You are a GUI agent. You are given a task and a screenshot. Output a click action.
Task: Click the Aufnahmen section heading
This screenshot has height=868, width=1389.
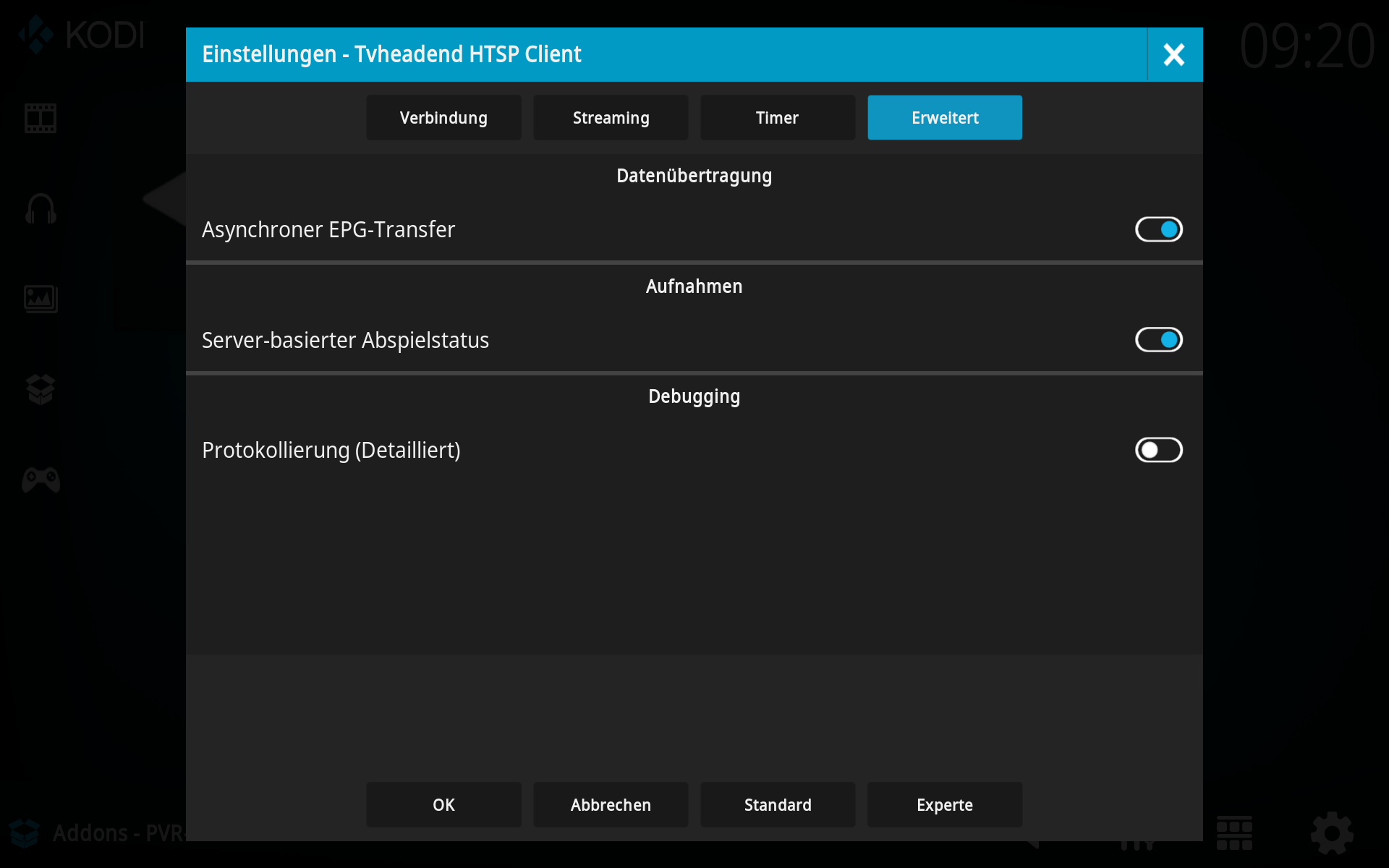tap(694, 286)
